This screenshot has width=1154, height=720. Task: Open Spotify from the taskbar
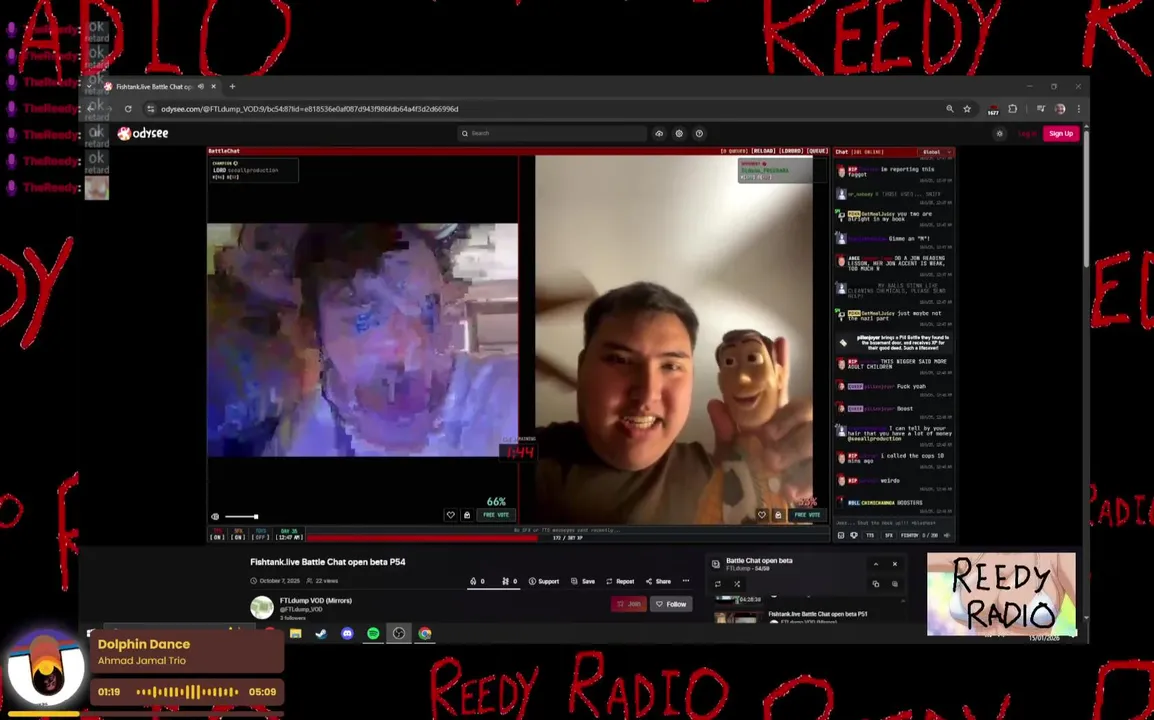(x=373, y=633)
